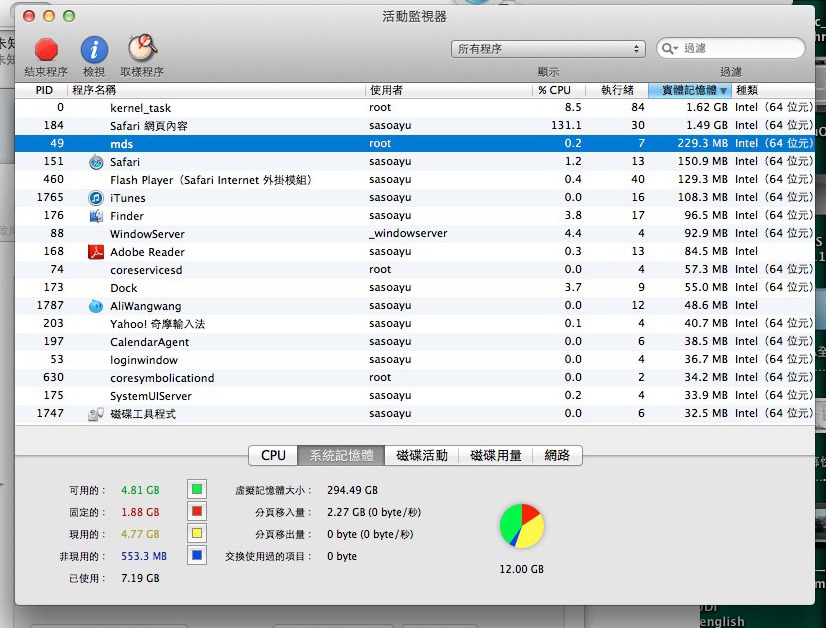Type-focus the 過濾 search field
Screen dimensions: 826x628
pyautogui.click(x=731, y=48)
